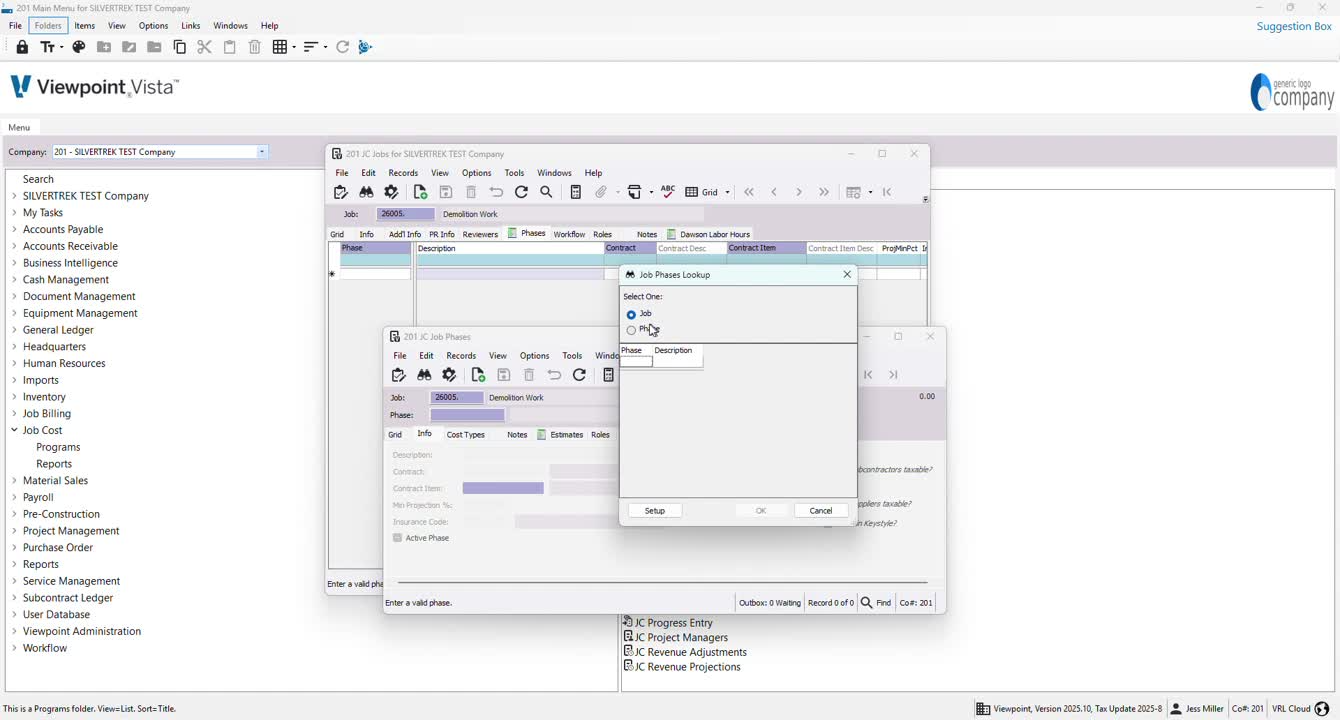Switch to Cost Types tab in JC Job Phases
The height and width of the screenshot is (720, 1340).
[x=466, y=435]
